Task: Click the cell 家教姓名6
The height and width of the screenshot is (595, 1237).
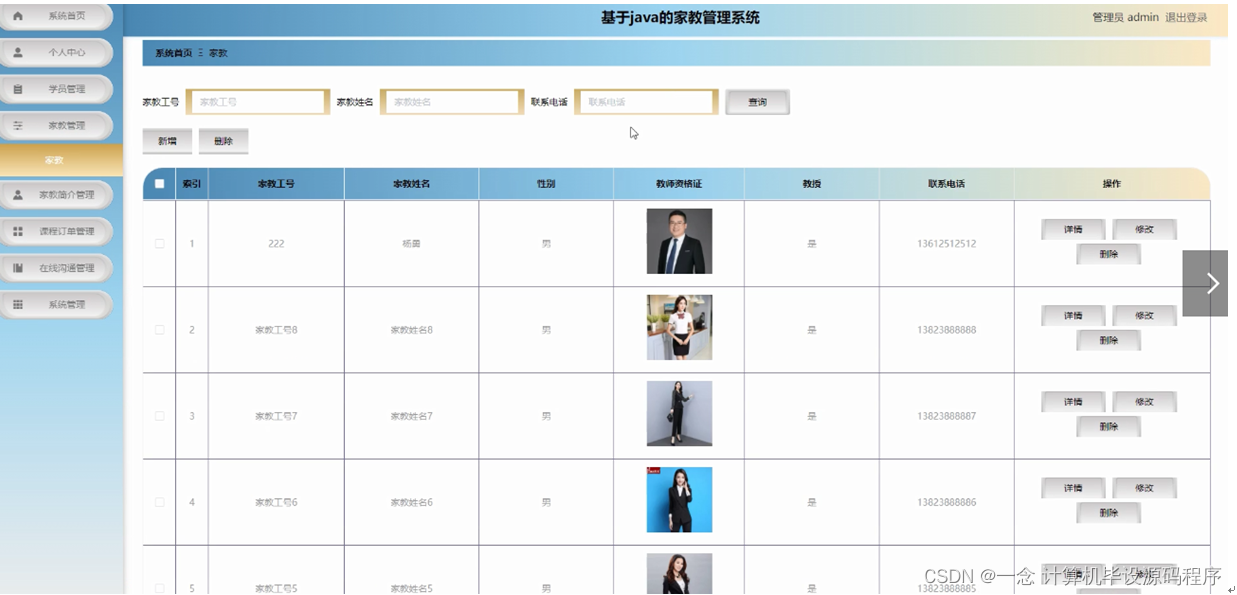Action: click(x=411, y=502)
